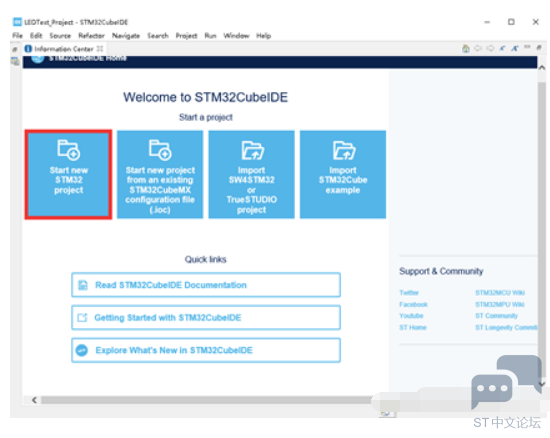Image resolution: width=550 pixels, height=438 pixels.
Task: Click the Home icon in Information Center toolbar
Action: click(466, 48)
